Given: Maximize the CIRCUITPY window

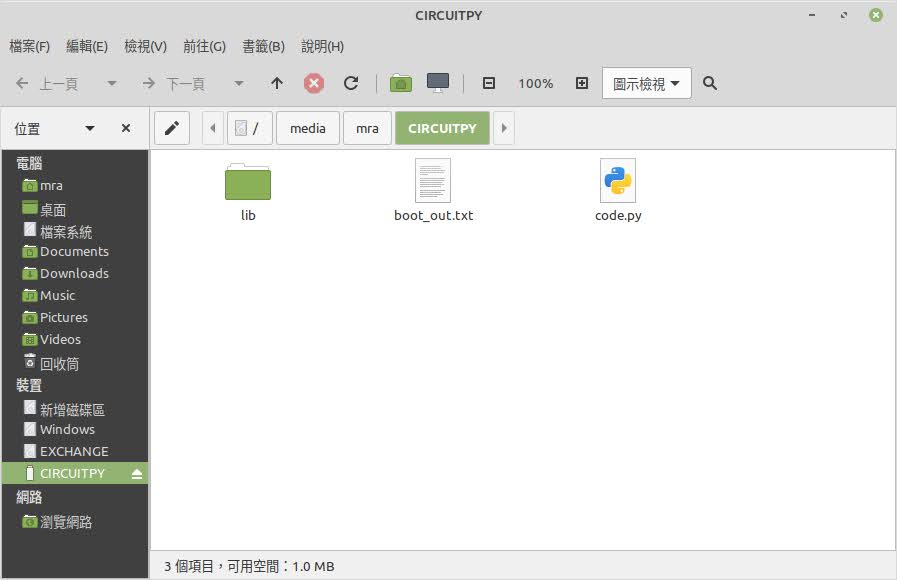Looking at the screenshot, I should pos(844,15).
